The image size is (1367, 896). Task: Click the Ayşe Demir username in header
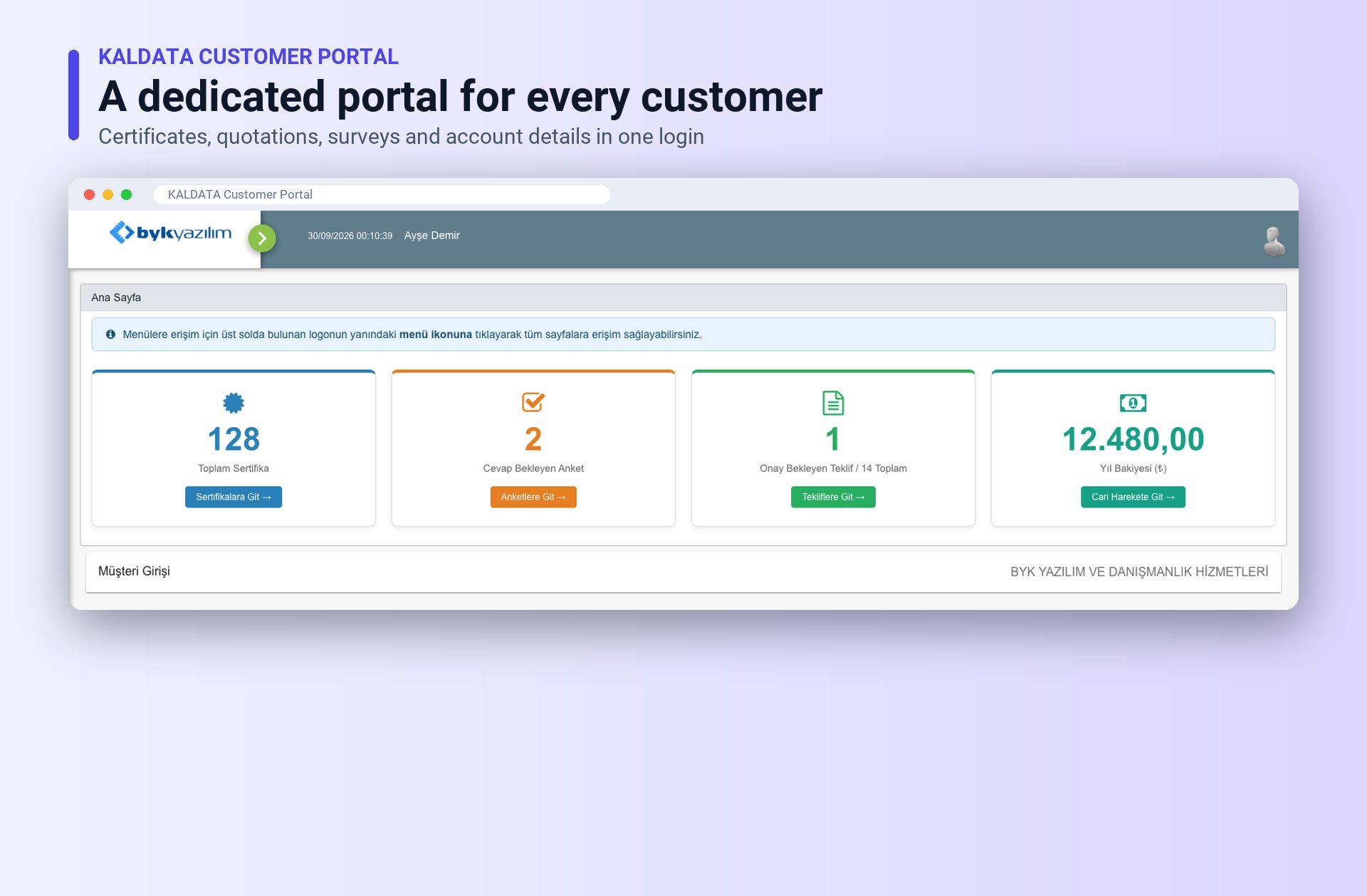click(x=431, y=236)
